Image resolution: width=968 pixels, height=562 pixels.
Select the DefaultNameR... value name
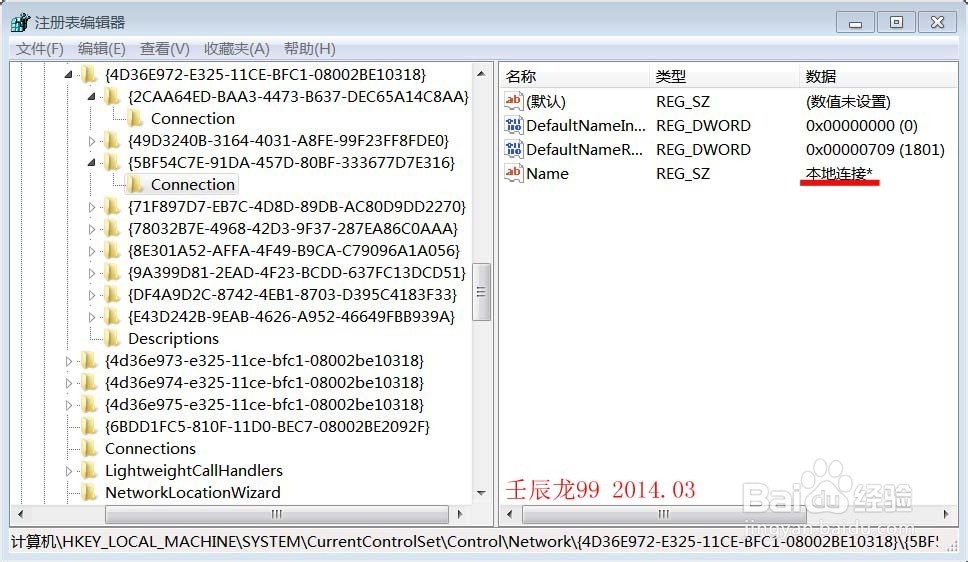[584, 150]
